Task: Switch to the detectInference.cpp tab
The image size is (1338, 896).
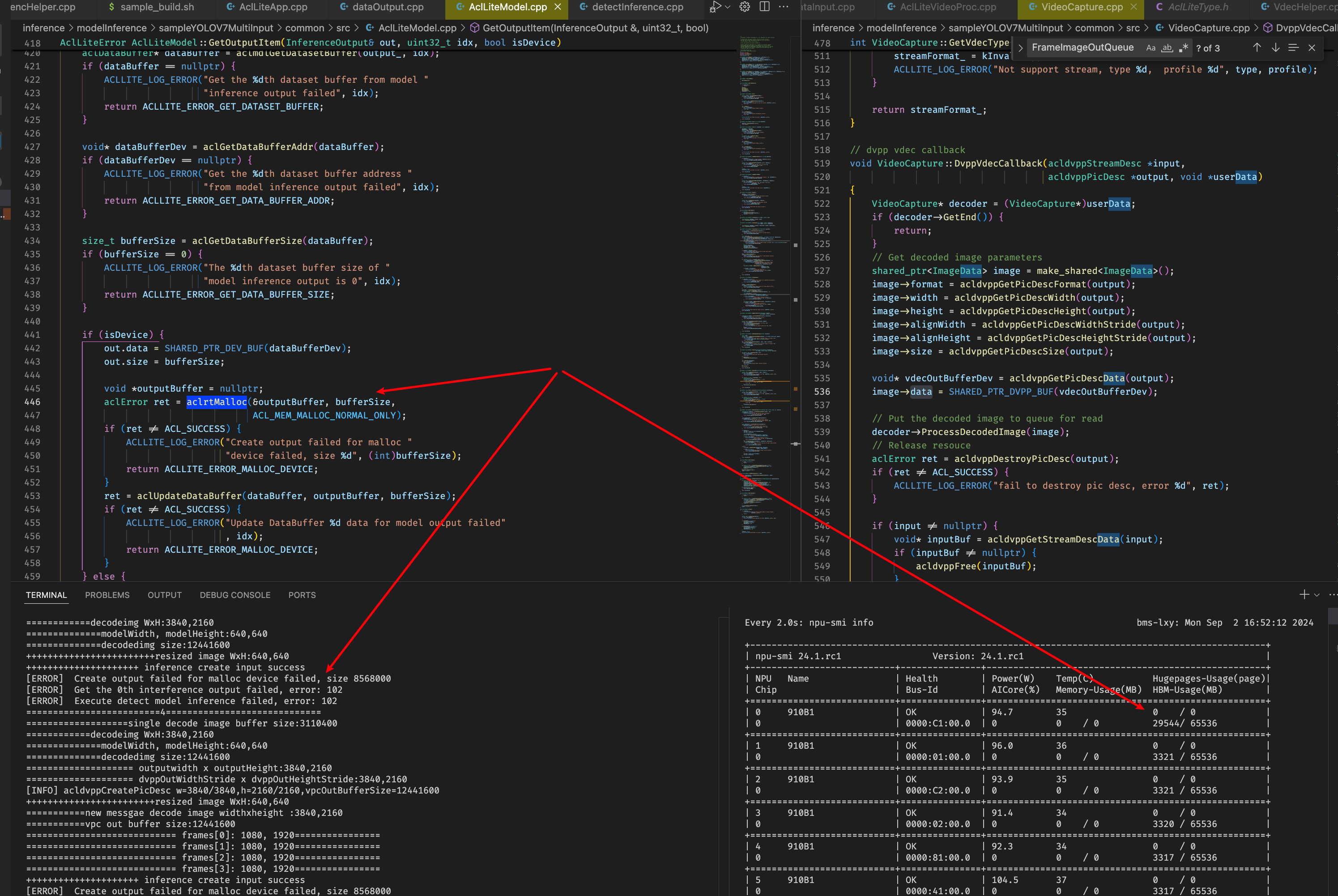Action: (631, 7)
